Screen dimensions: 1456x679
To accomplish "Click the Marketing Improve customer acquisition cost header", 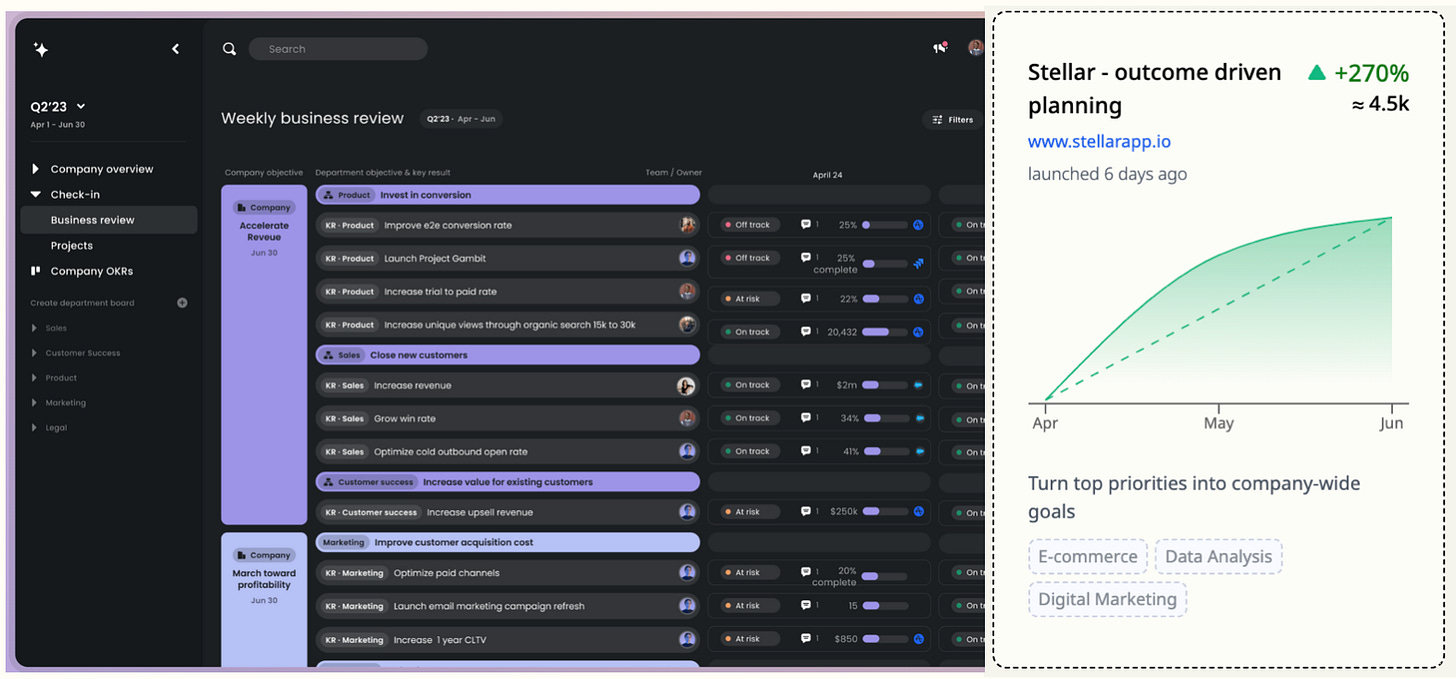I will click(x=507, y=542).
